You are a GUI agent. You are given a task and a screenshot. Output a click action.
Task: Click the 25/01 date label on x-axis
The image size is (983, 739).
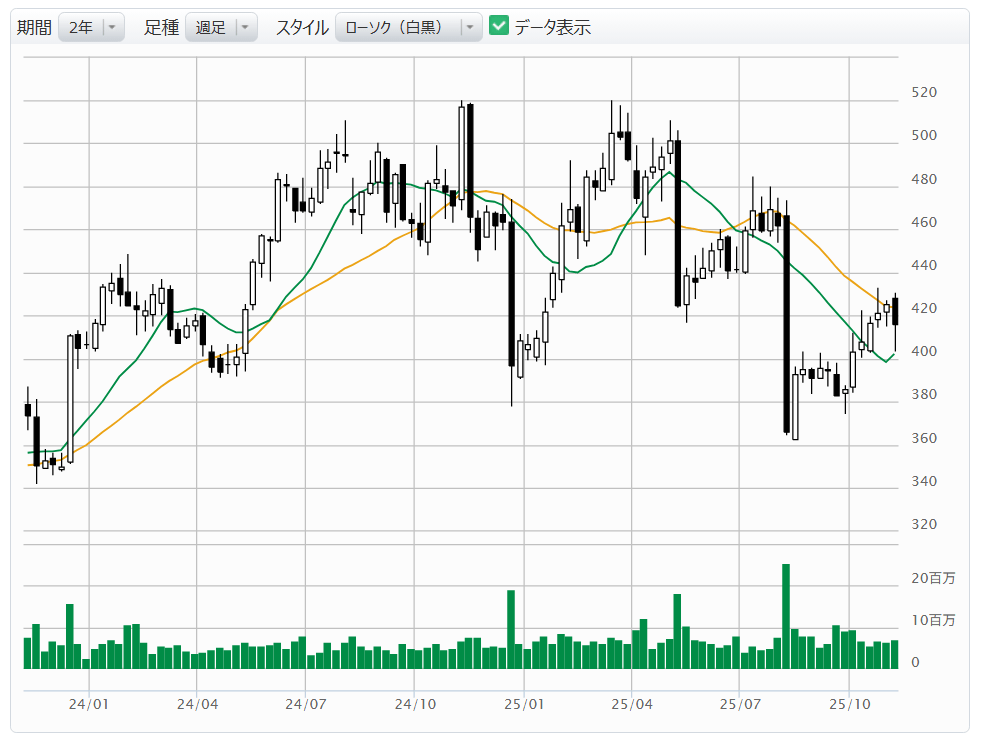(524, 704)
